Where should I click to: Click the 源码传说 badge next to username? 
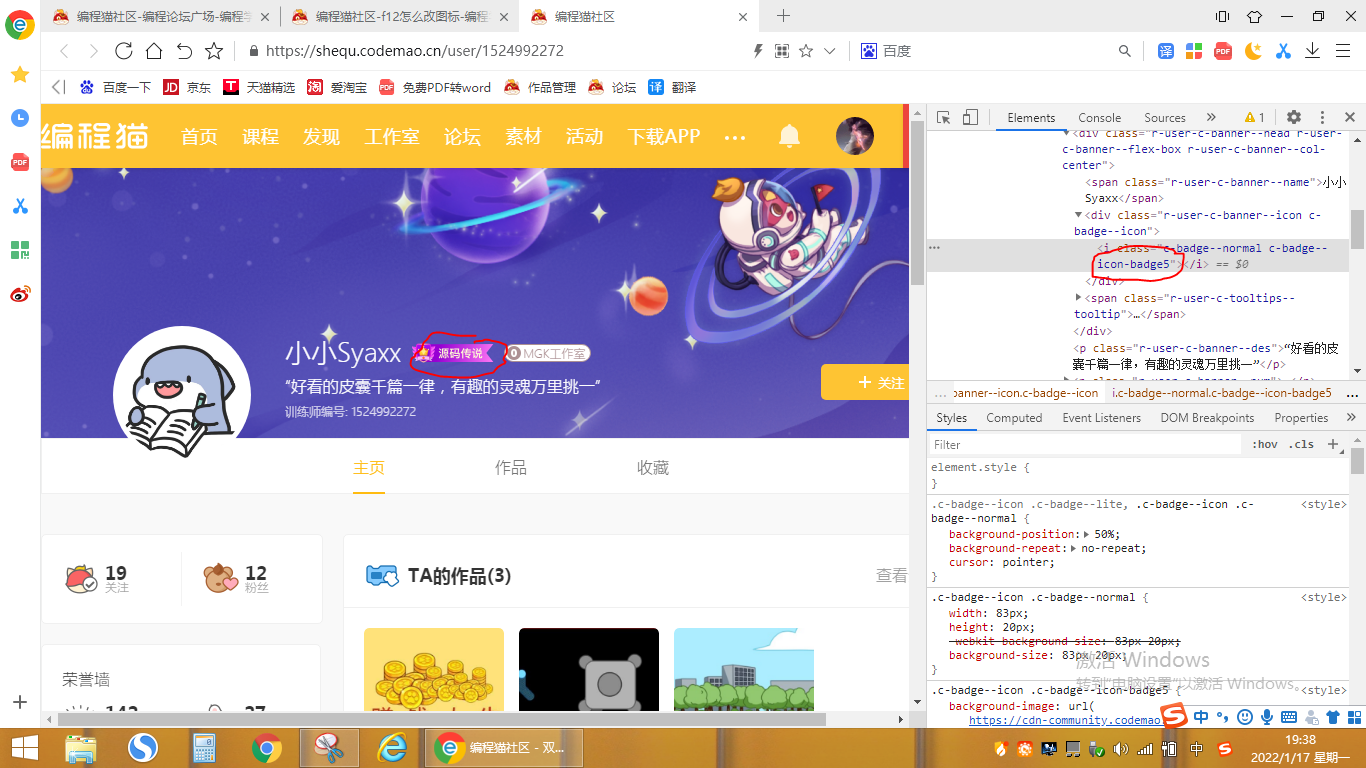click(454, 353)
